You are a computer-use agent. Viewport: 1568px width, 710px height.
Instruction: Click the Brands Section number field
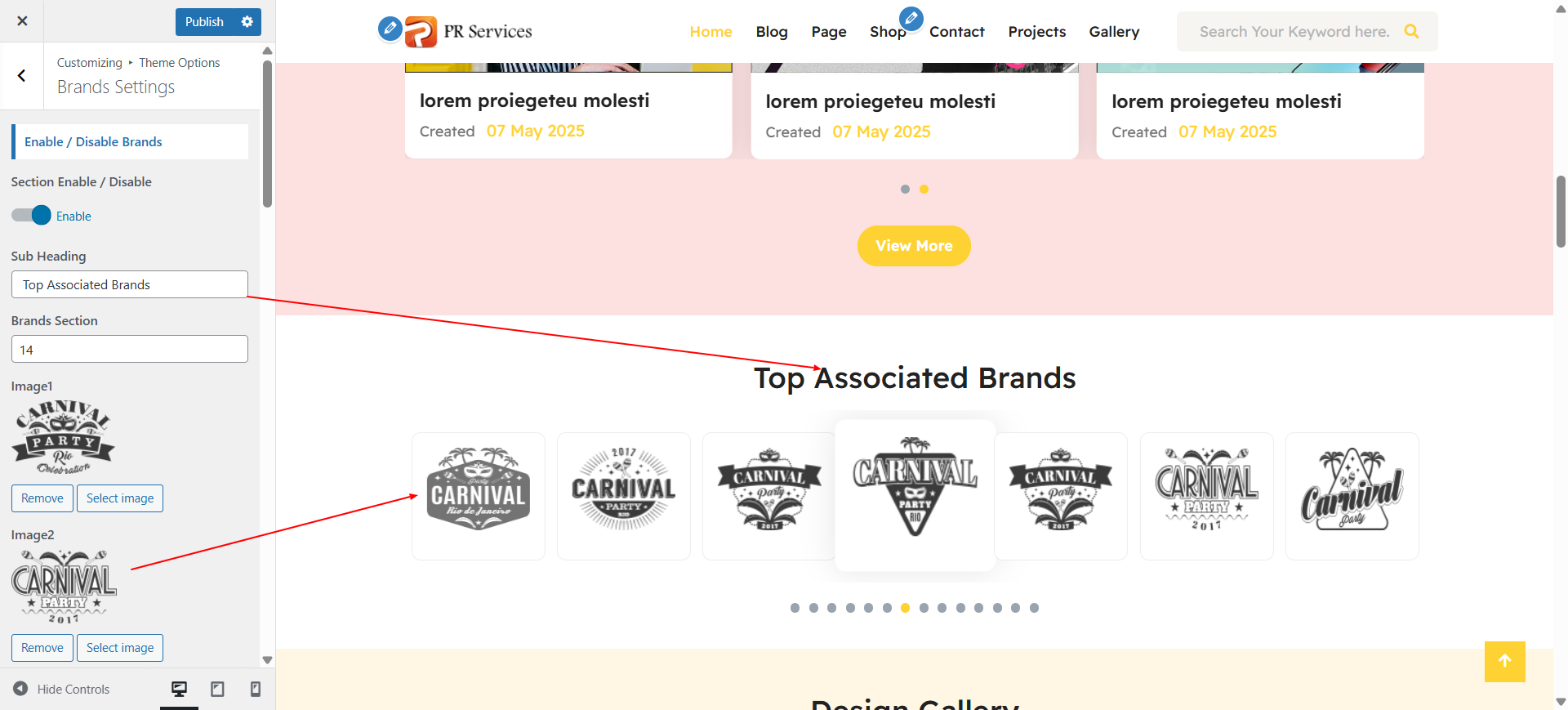tap(130, 349)
